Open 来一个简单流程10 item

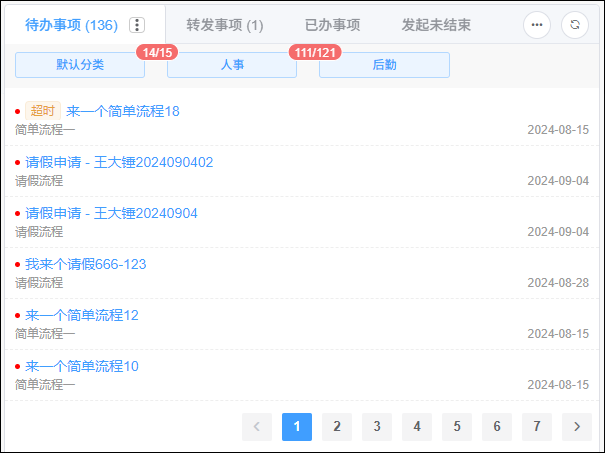click(x=82, y=366)
